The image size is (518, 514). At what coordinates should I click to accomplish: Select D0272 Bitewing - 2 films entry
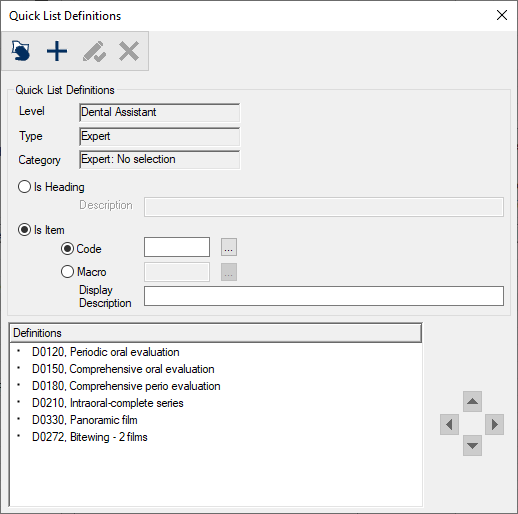tap(90, 437)
